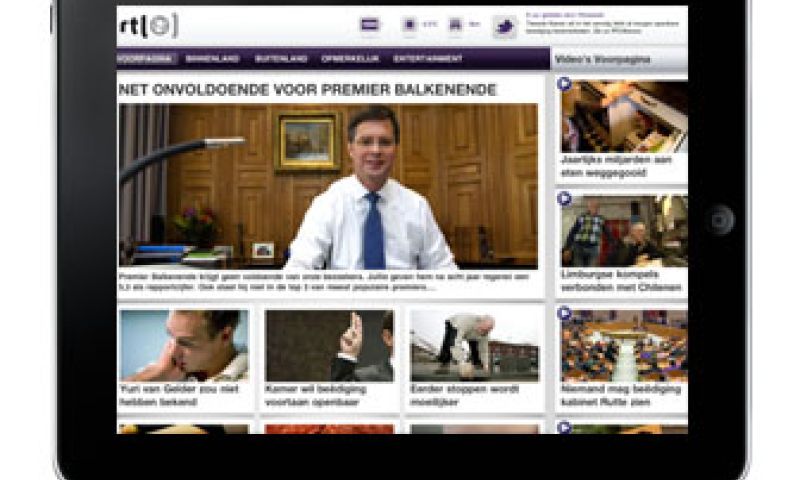Switch to the Buitenland tab
This screenshot has width=800, height=480.
point(281,59)
